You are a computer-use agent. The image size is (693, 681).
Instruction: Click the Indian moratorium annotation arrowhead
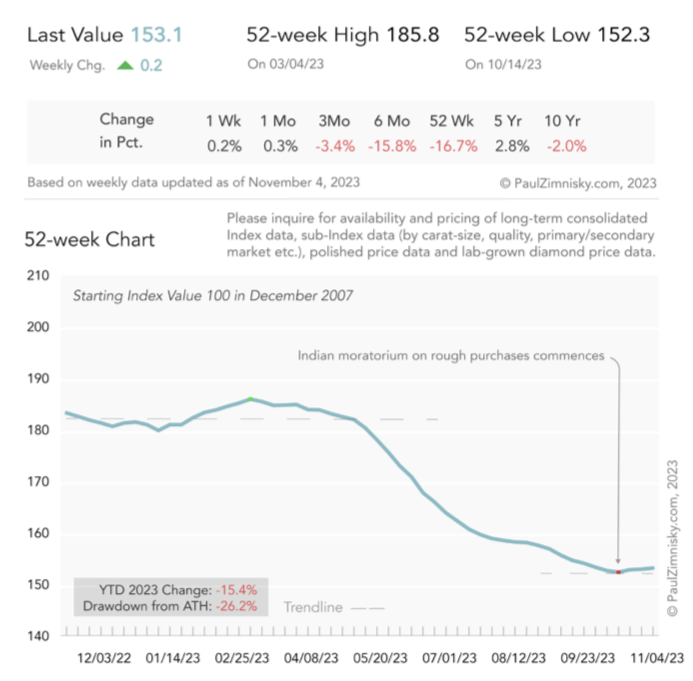[x=618, y=561]
